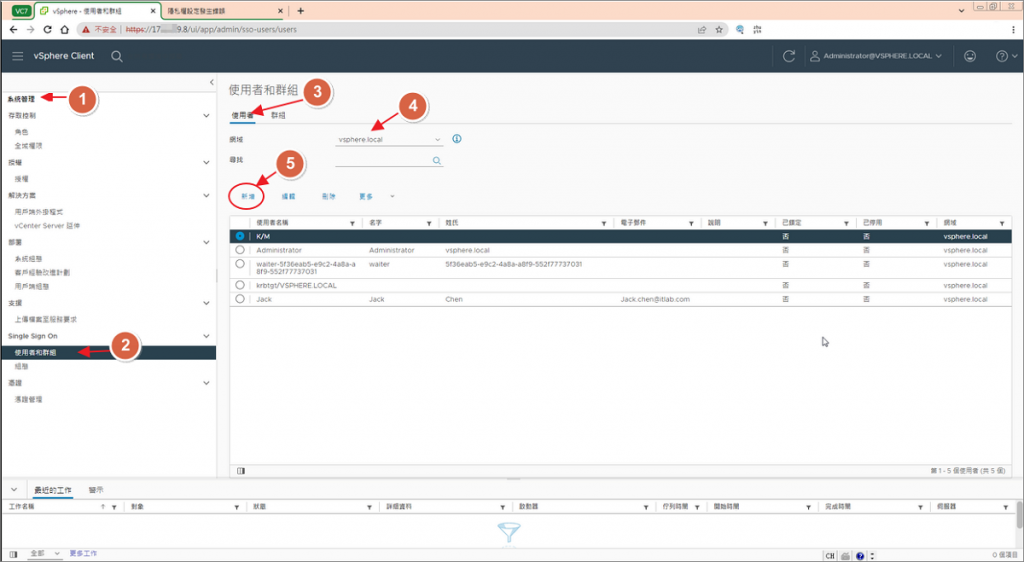Open a new browser tab
Screen dimensions: 1024x562
pos(300,11)
